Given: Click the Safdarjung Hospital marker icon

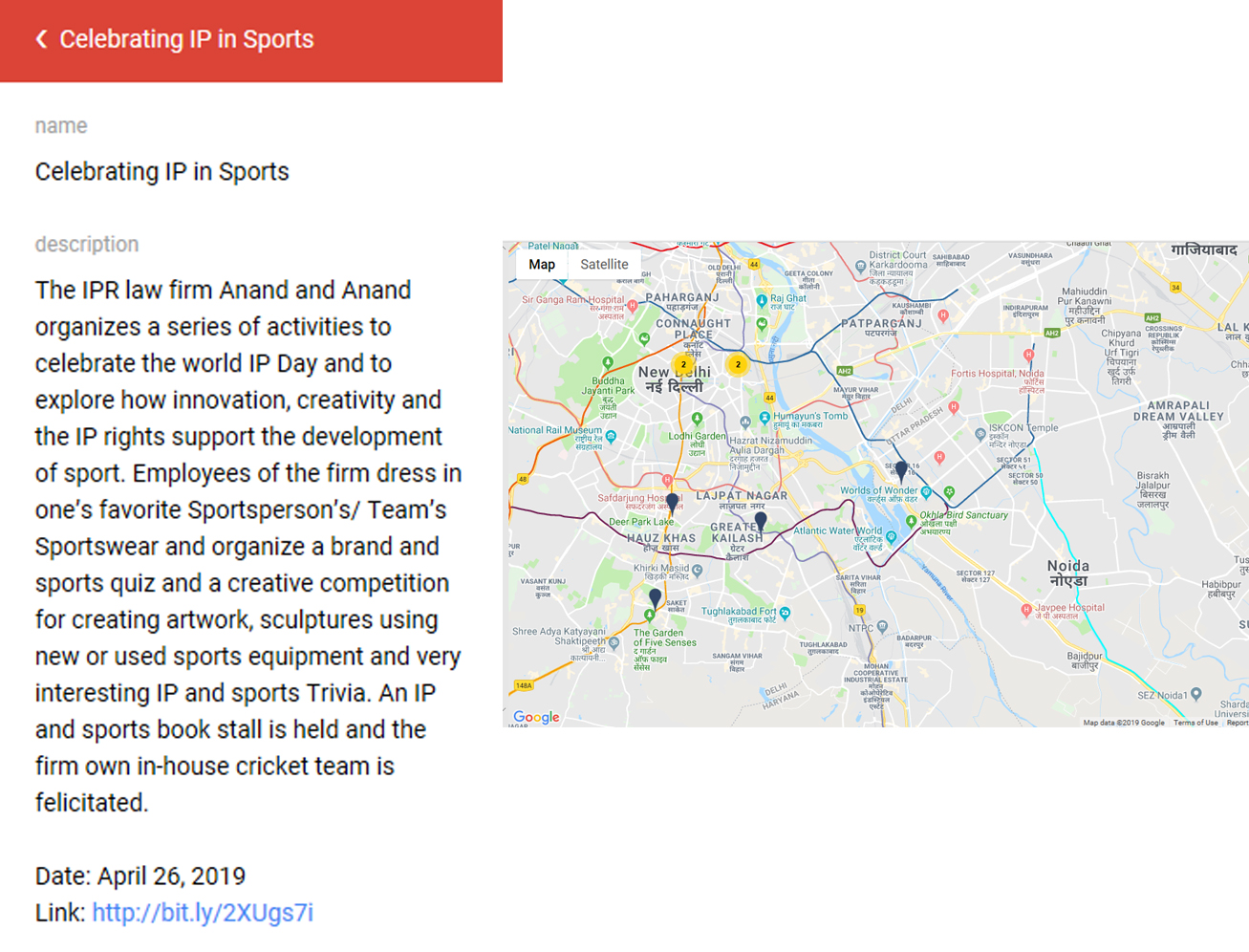Looking at the screenshot, I should click(x=667, y=481).
